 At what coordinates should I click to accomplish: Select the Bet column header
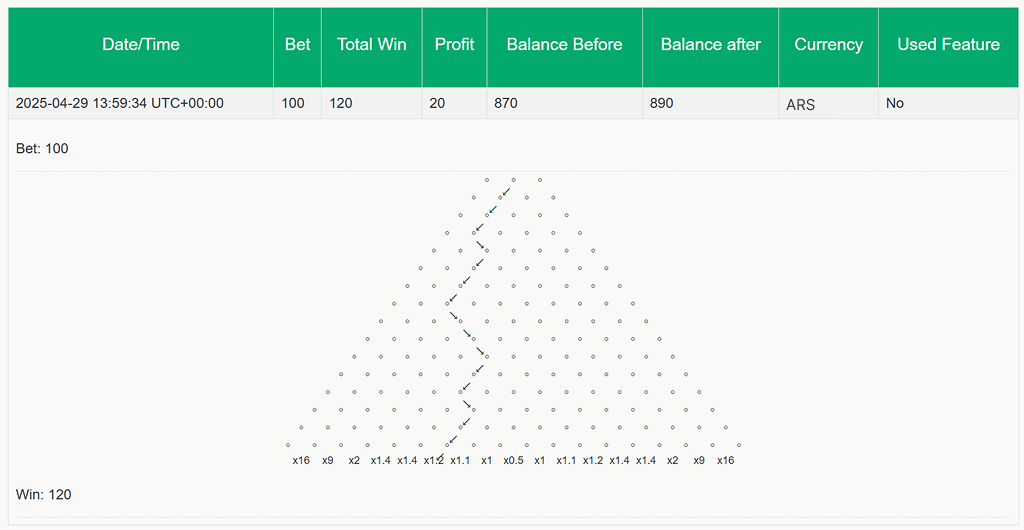pos(297,45)
